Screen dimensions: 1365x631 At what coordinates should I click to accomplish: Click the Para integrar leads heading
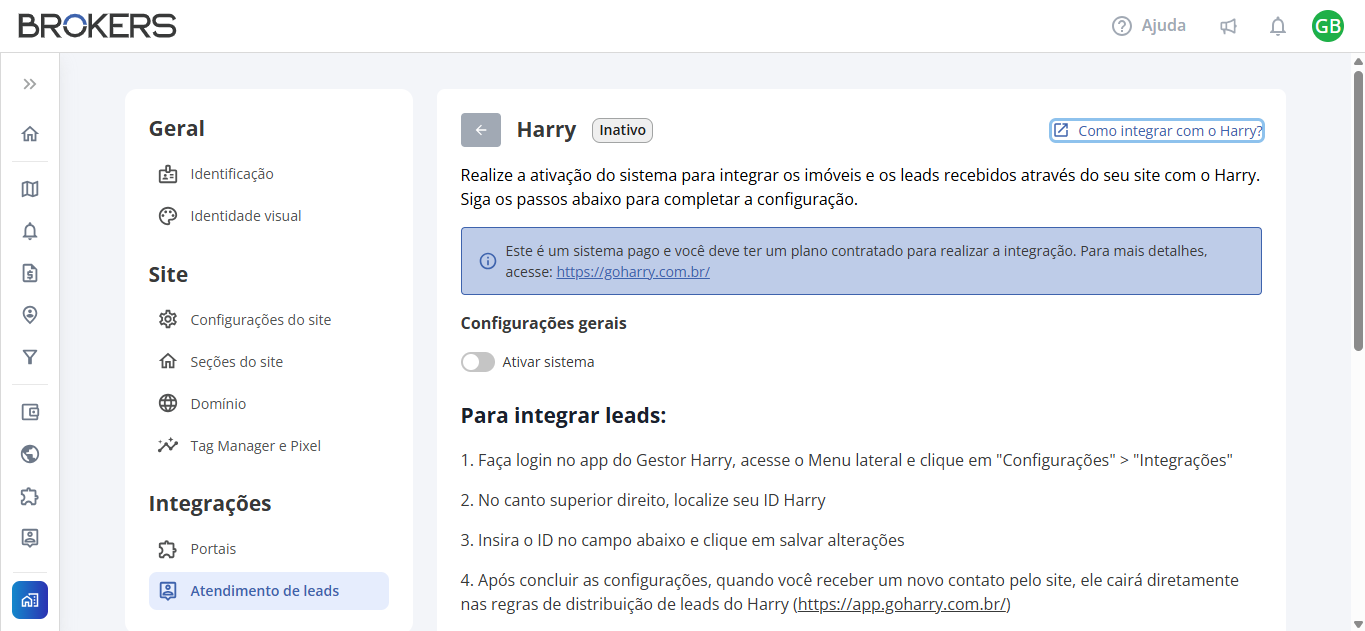pyautogui.click(x=564, y=415)
